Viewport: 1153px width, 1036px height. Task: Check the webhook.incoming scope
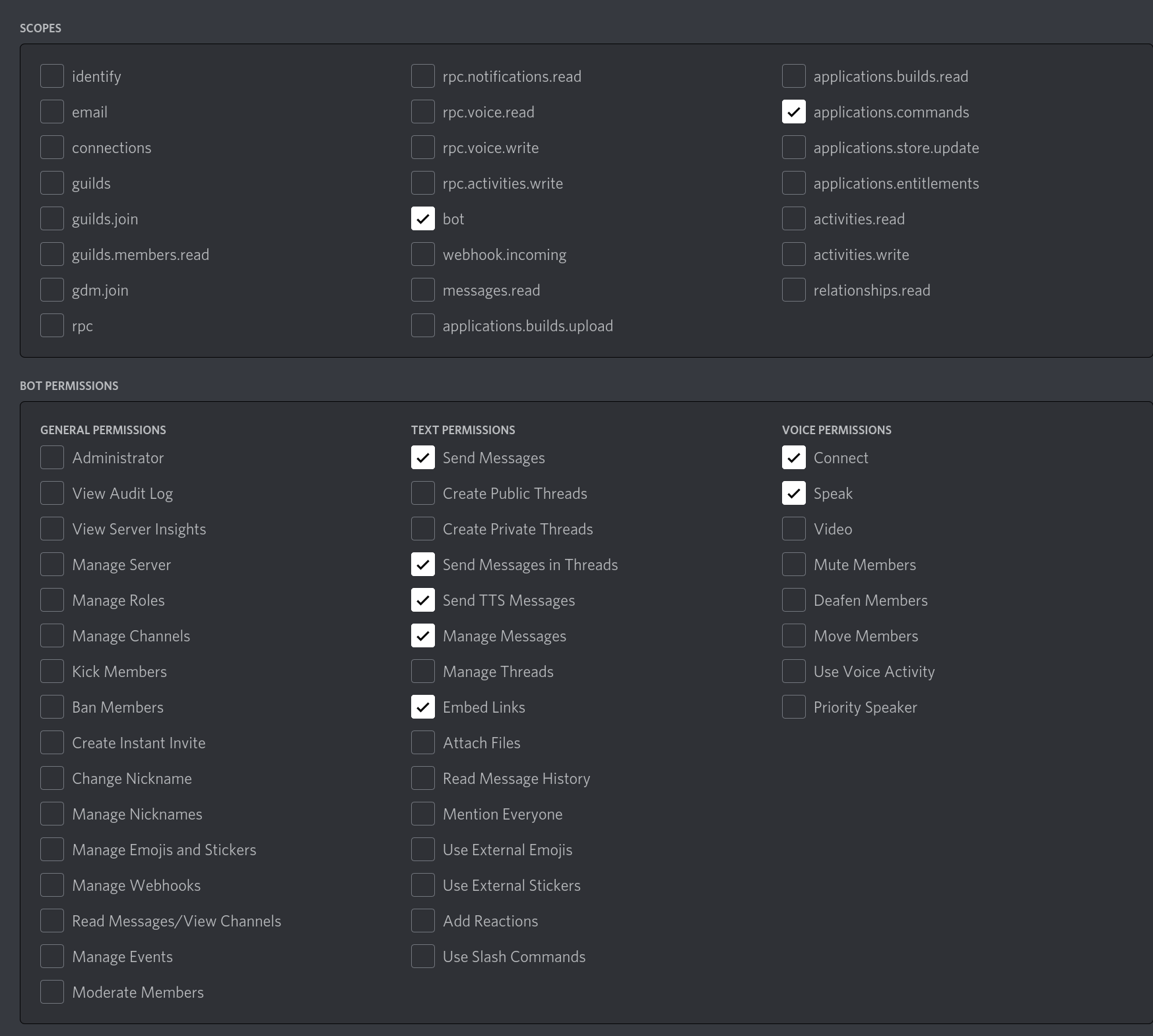click(423, 254)
